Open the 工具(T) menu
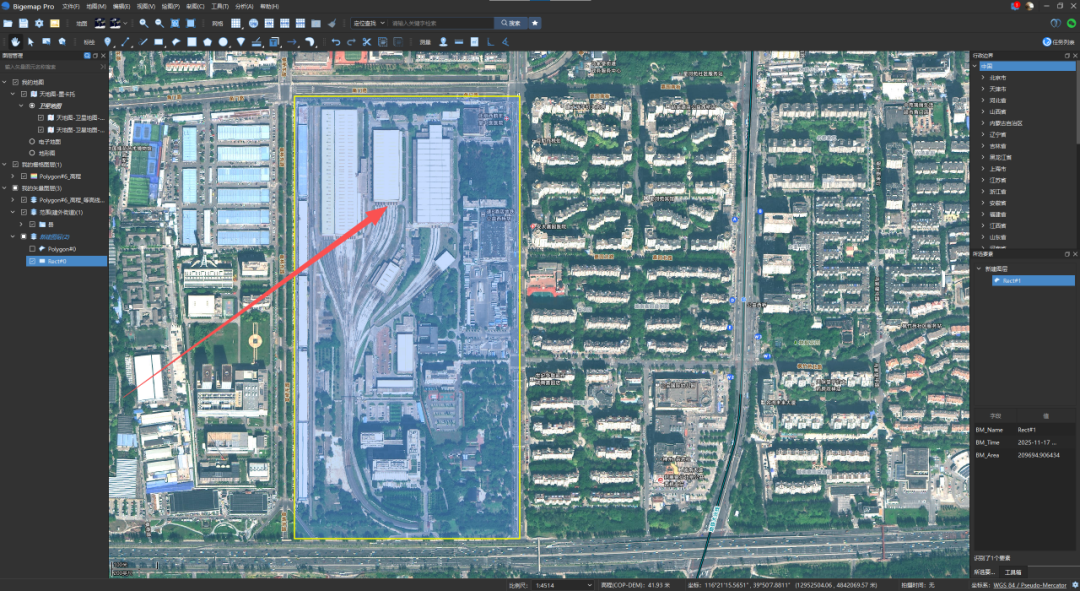Viewport: 1080px width, 591px height. click(x=220, y=6)
